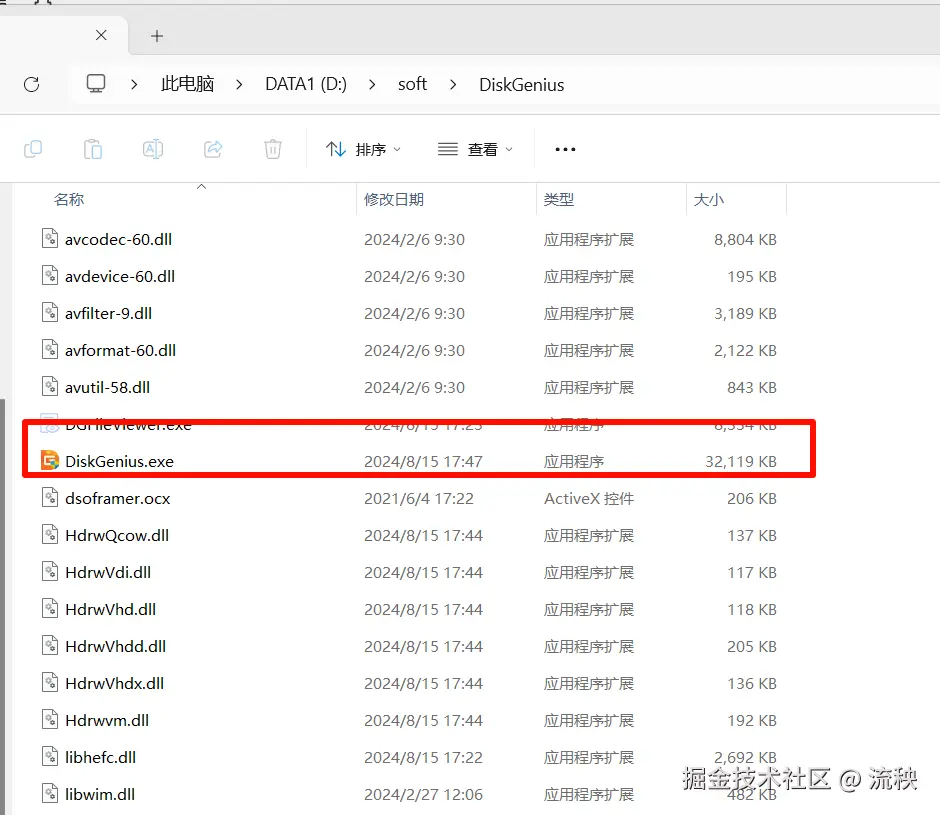The height and width of the screenshot is (815, 940).
Task: Click date 2024/2/27 12:06 of libwim.dll
Action: point(423,794)
